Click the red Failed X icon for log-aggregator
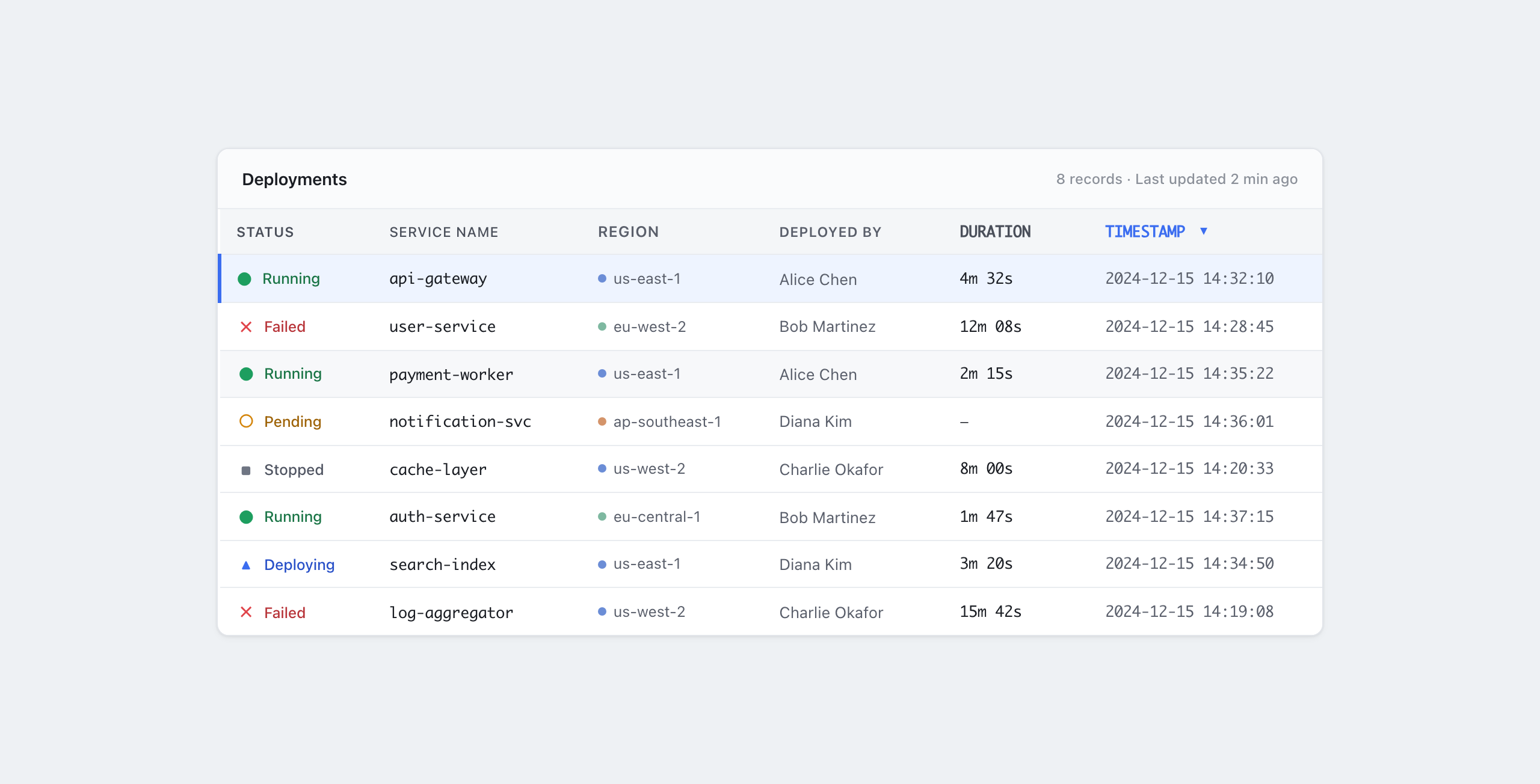Image resolution: width=1540 pixels, height=784 pixels. coord(246,612)
